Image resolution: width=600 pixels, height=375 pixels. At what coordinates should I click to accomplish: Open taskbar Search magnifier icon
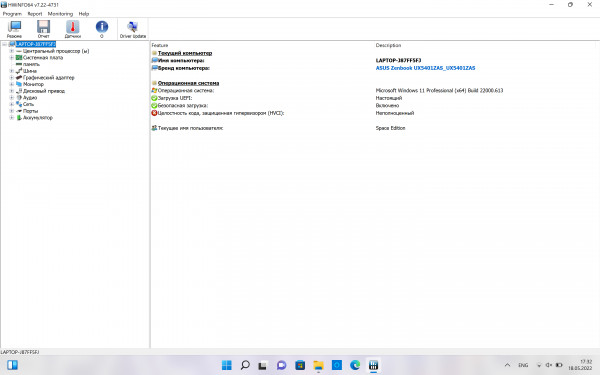point(245,365)
